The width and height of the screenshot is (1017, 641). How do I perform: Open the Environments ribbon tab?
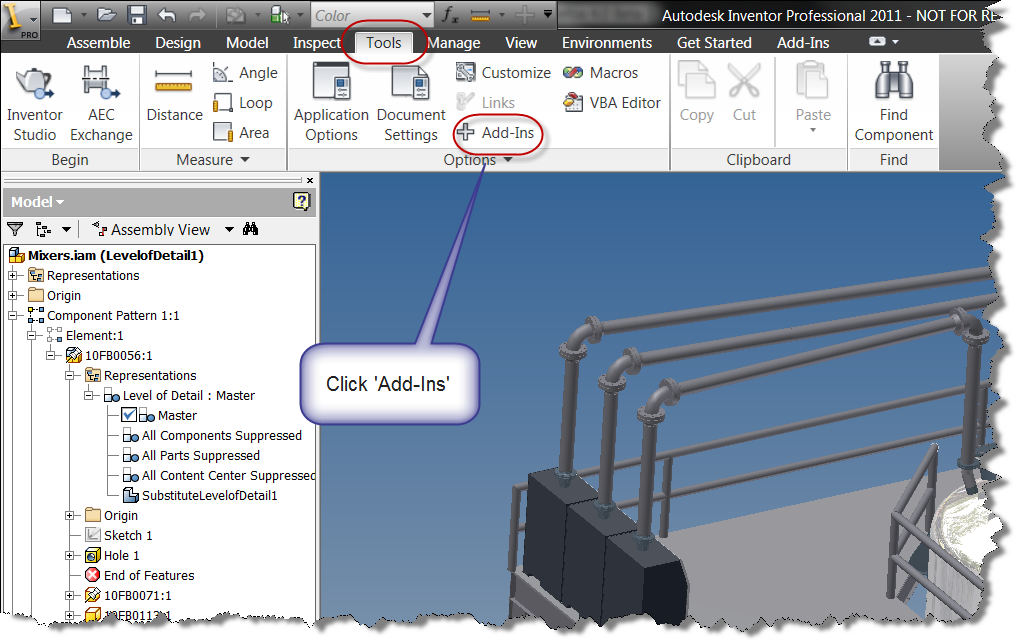click(x=607, y=43)
